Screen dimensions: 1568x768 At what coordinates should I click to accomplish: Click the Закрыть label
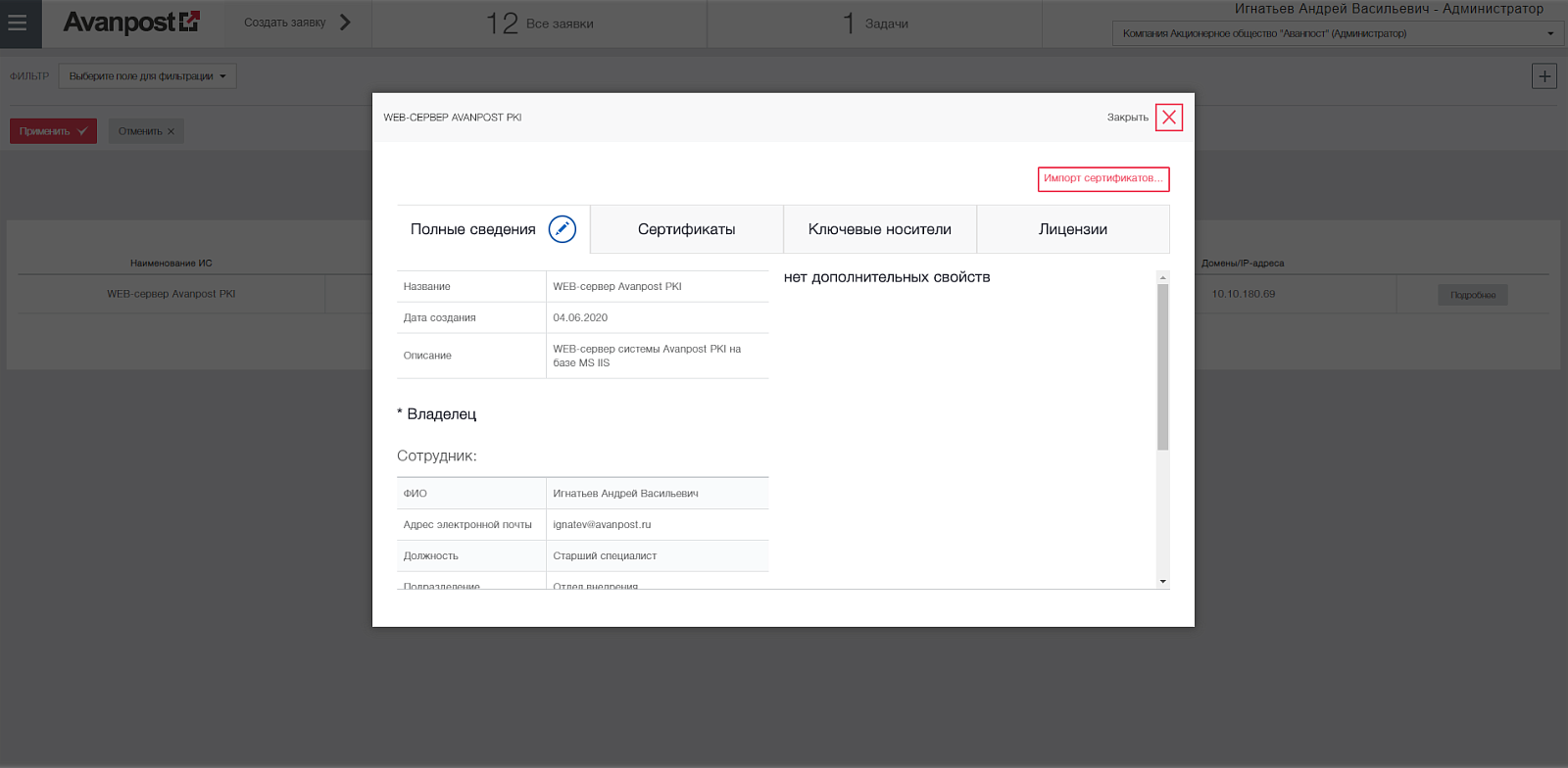coord(1128,118)
